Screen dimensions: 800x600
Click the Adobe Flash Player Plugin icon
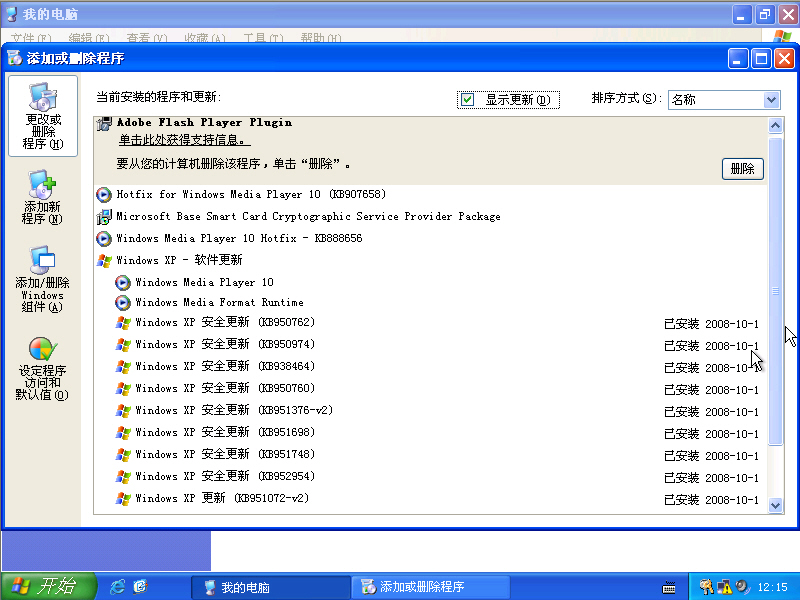[x=104, y=123]
